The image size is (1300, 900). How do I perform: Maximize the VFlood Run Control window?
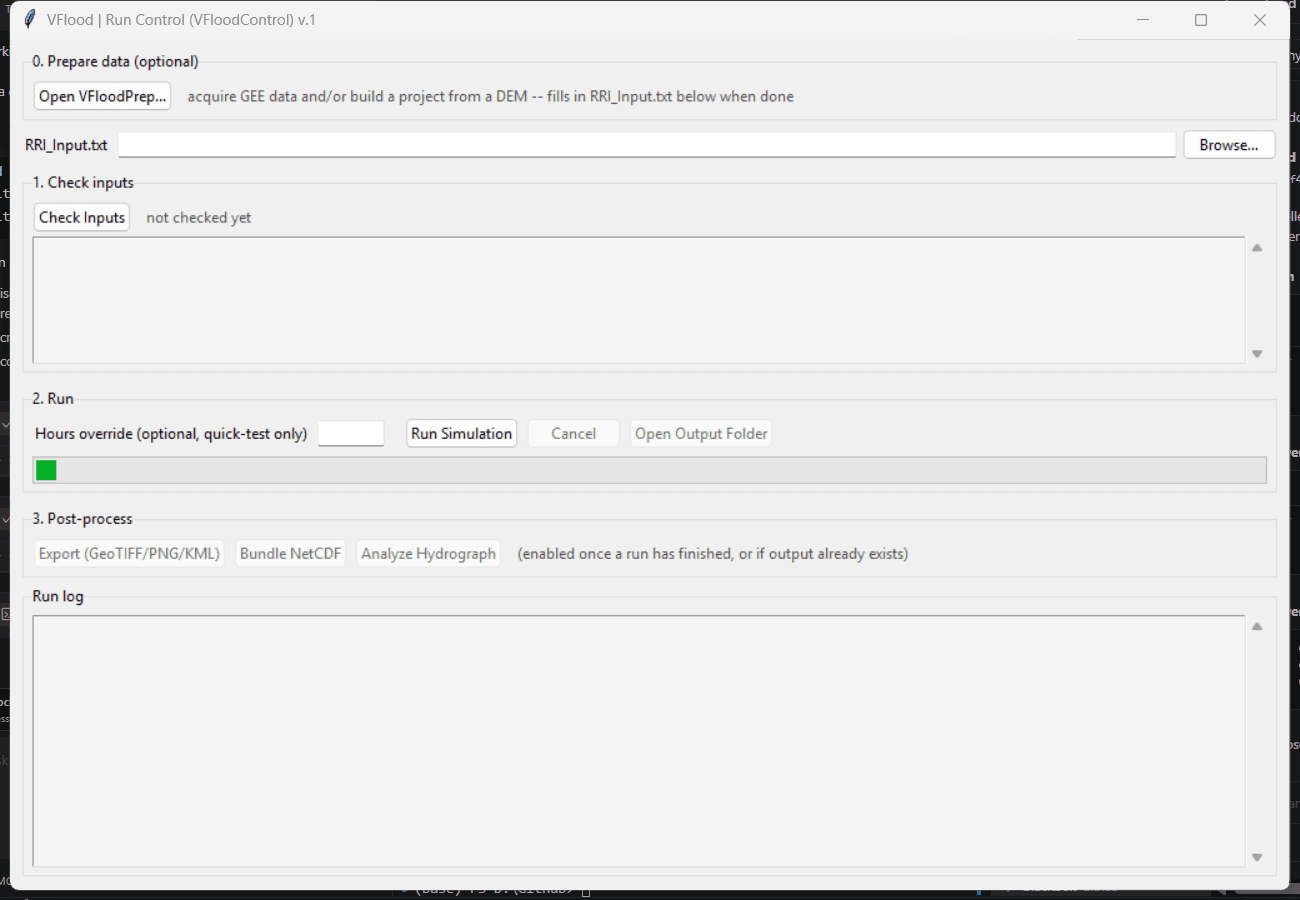(1201, 20)
